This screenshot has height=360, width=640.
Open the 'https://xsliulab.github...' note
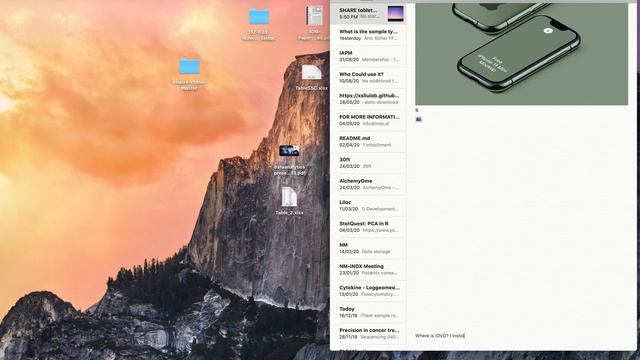(x=368, y=99)
